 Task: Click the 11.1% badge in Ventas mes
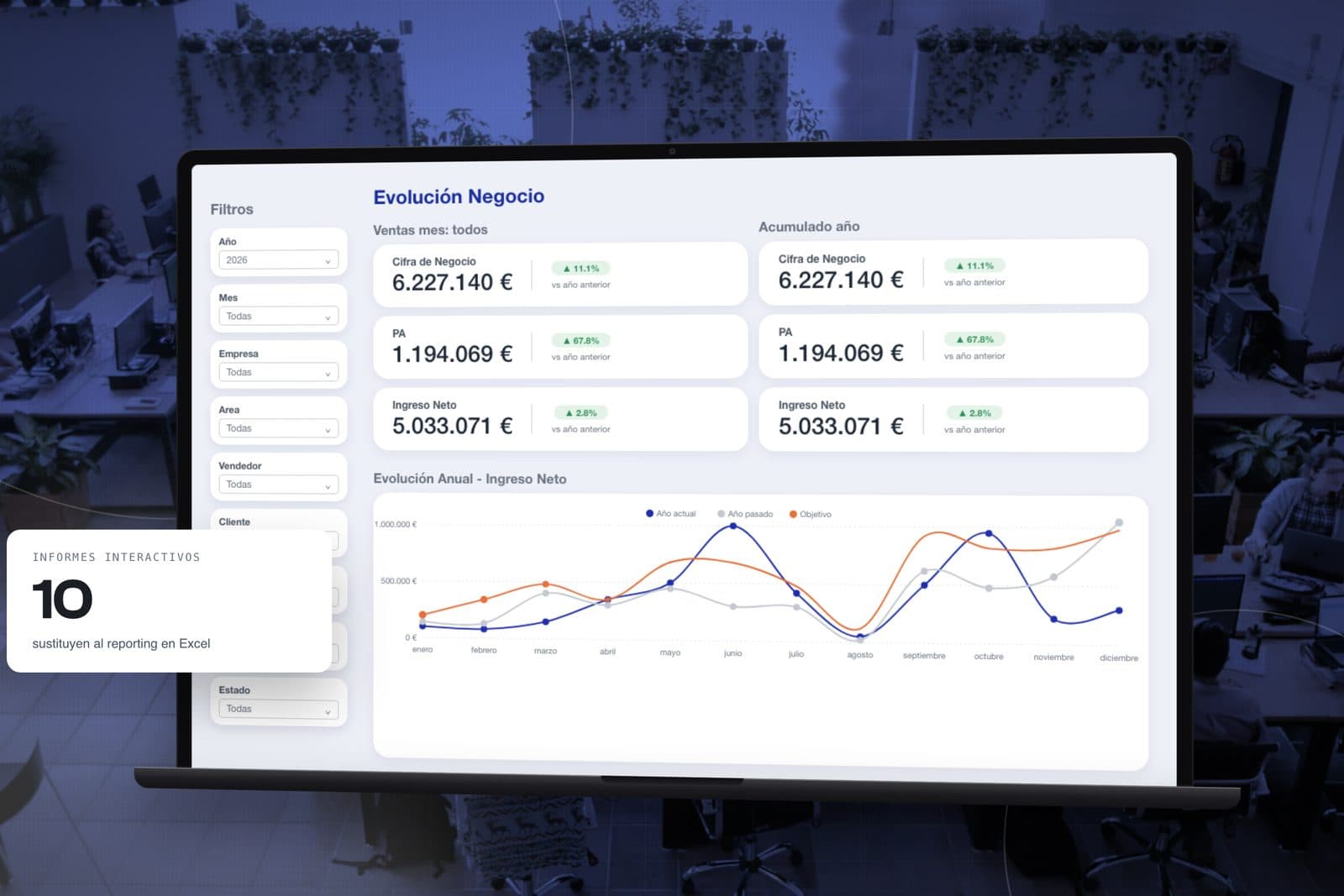pyautogui.click(x=580, y=269)
